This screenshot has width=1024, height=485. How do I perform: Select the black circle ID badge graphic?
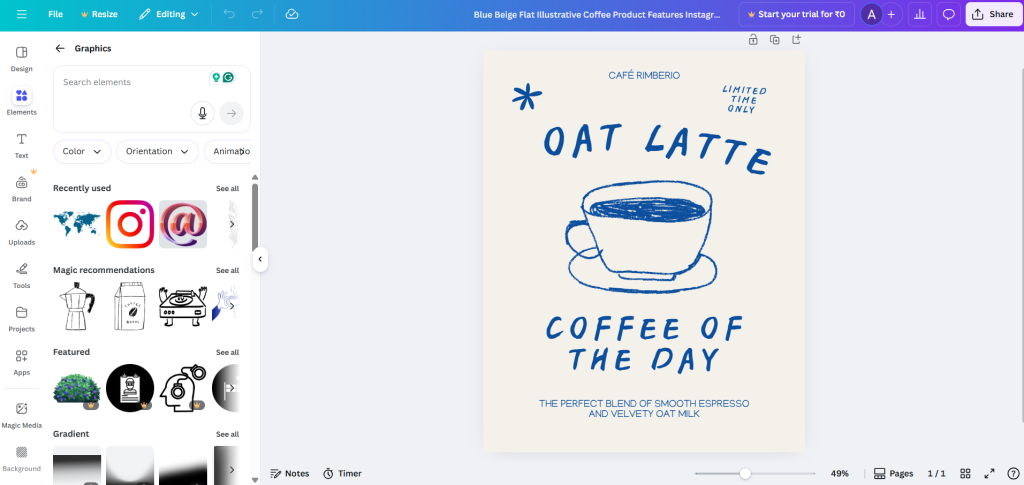click(130, 388)
